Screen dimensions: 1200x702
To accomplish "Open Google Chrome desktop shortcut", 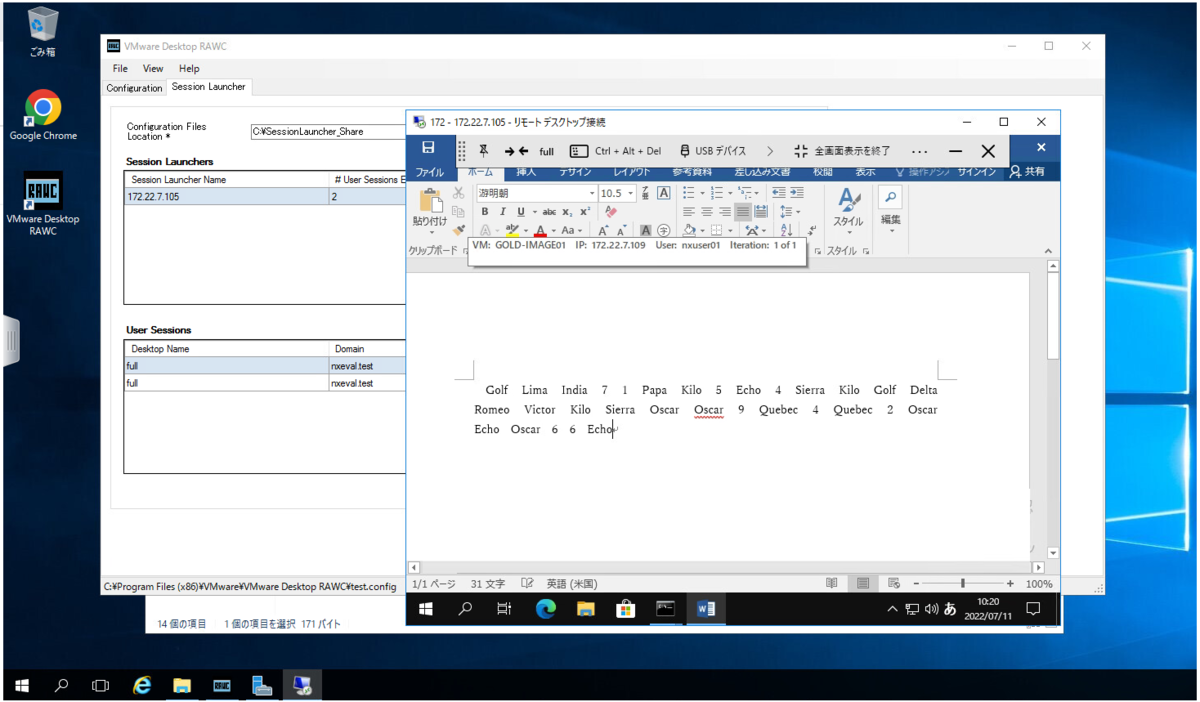I will [x=43, y=116].
